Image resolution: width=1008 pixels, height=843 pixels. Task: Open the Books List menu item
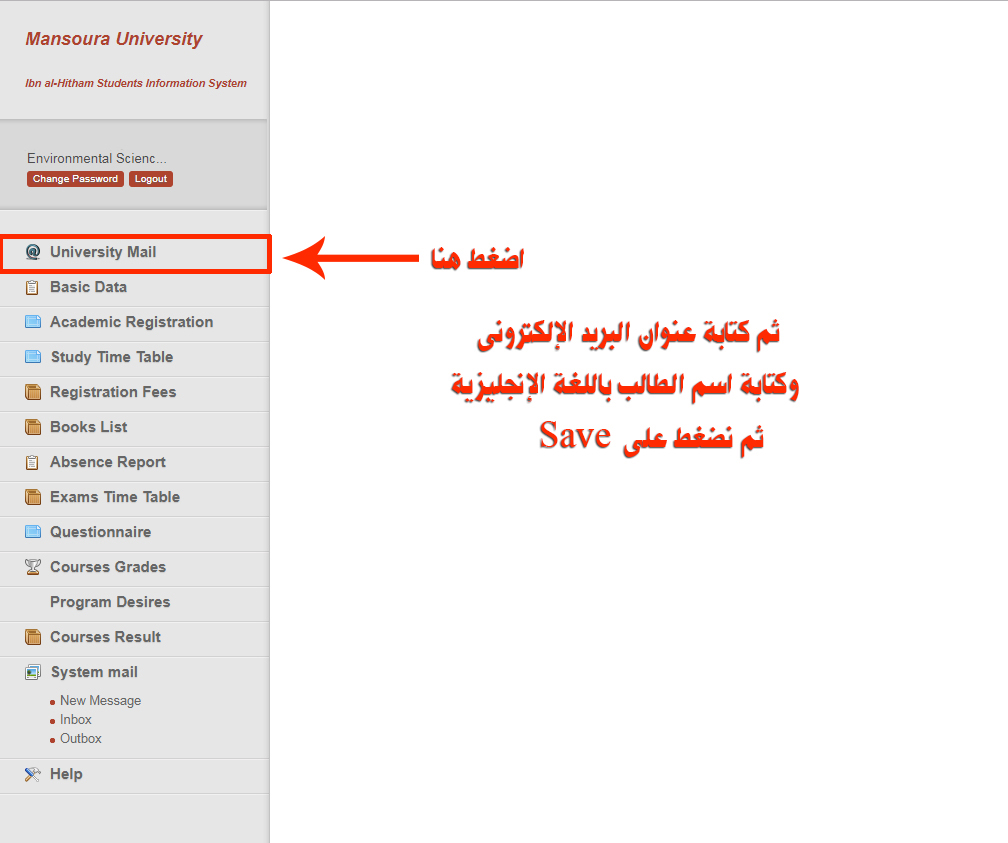pyautogui.click(x=88, y=427)
